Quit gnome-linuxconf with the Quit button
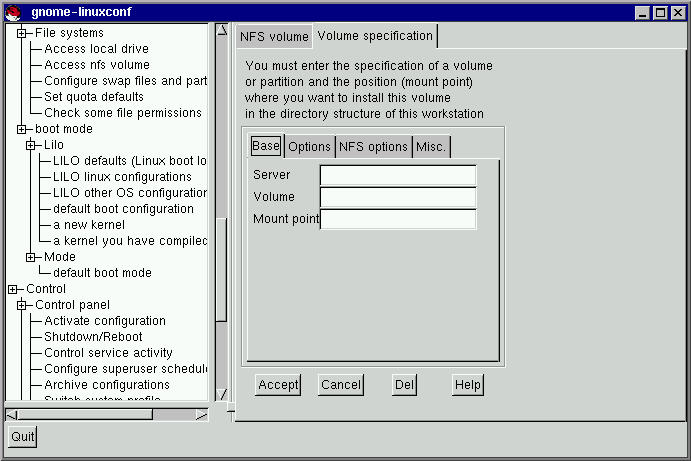The image size is (691, 461). pyautogui.click(x=22, y=437)
